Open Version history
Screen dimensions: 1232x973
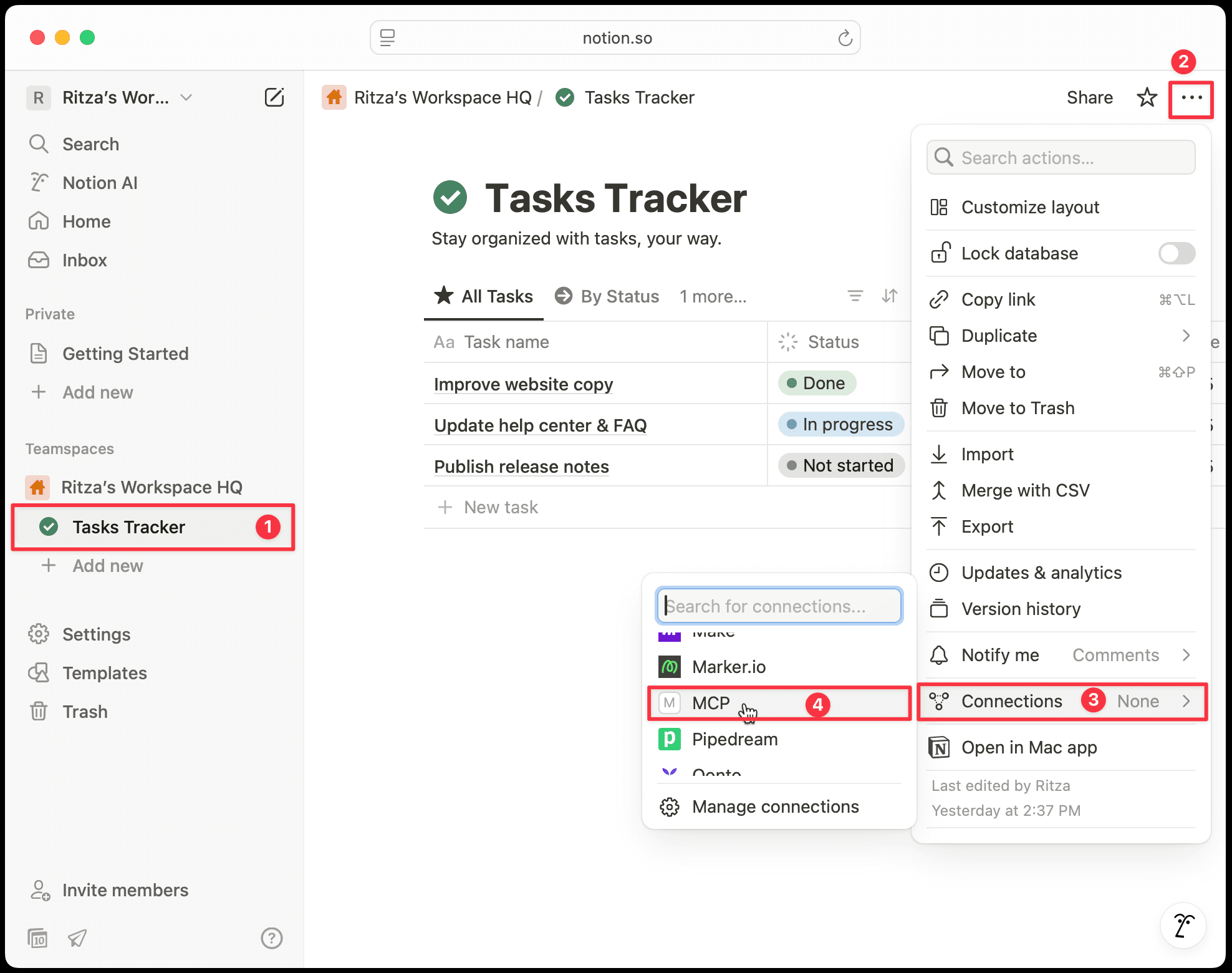[1061, 609]
